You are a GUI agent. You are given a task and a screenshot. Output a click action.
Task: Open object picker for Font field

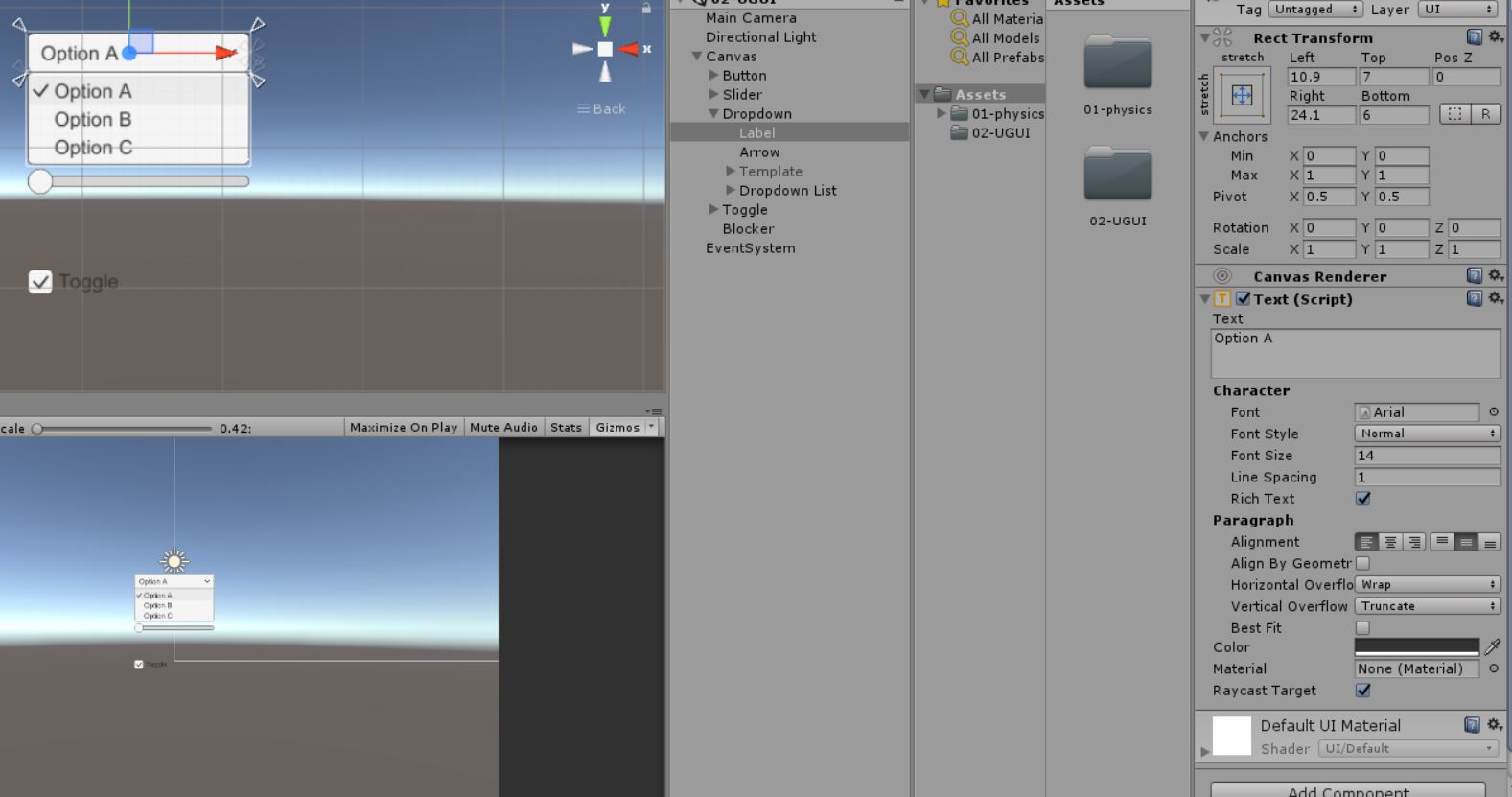coord(1493,412)
